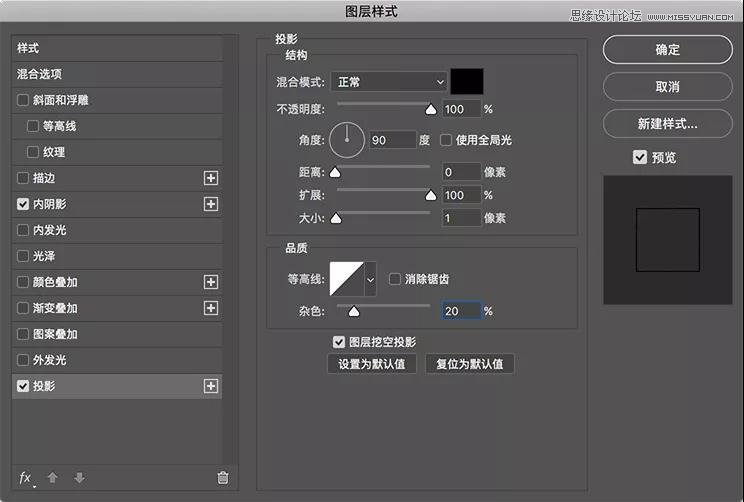Enable the 光泽 checkbox
The image size is (744, 502).
[23, 256]
